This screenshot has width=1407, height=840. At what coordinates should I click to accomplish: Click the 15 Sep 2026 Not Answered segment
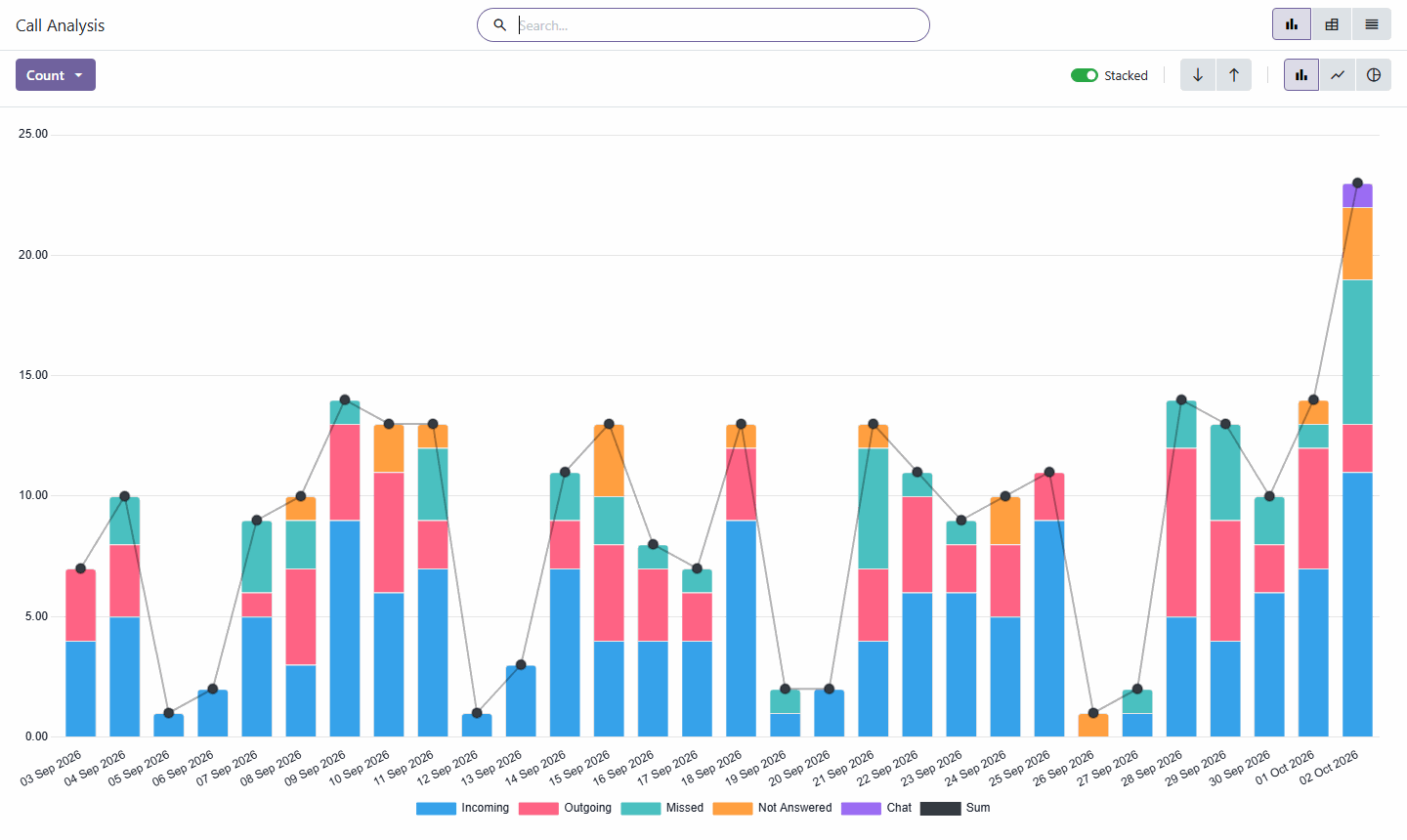click(x=609, y=460)
